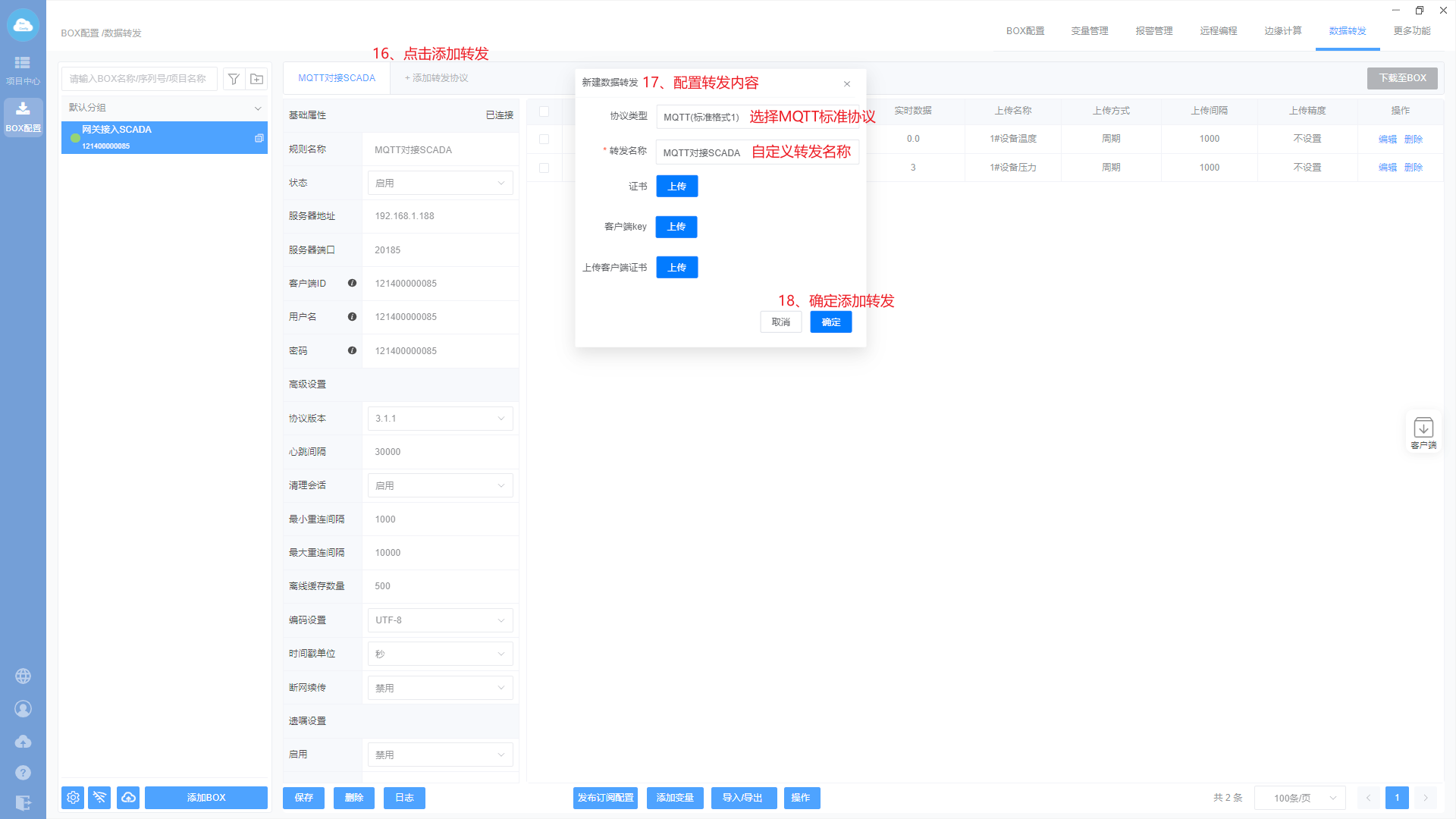Check the 1#设备压力 row checkbox

tap(544, 168)
